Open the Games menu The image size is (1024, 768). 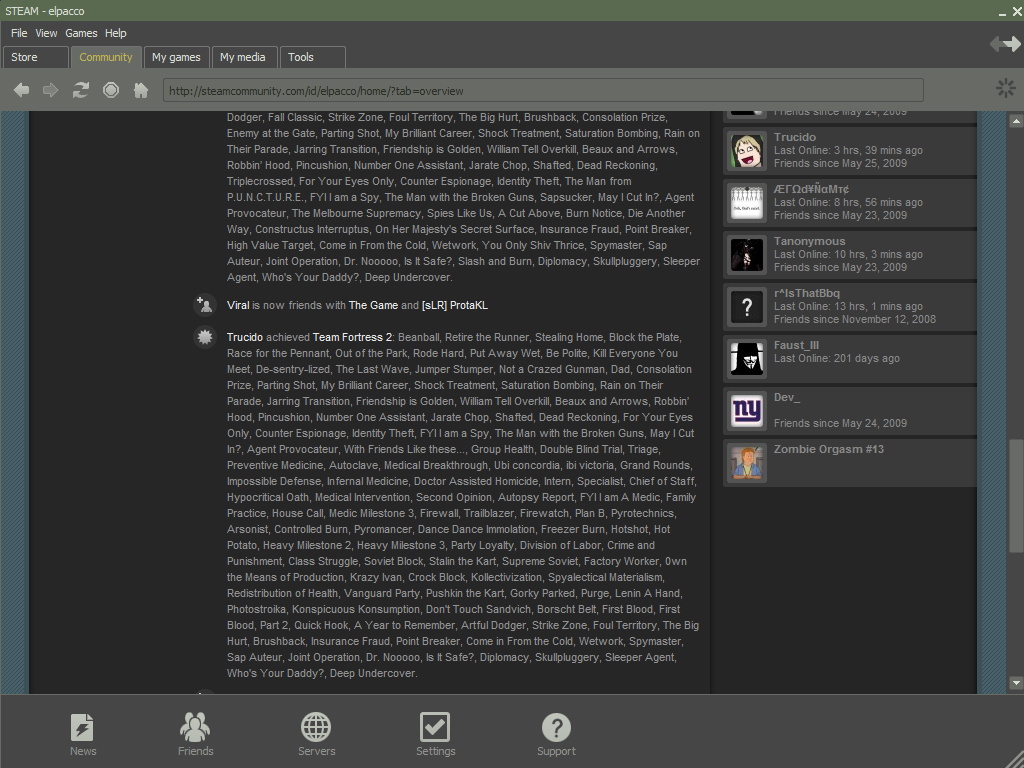pos(81,33)
